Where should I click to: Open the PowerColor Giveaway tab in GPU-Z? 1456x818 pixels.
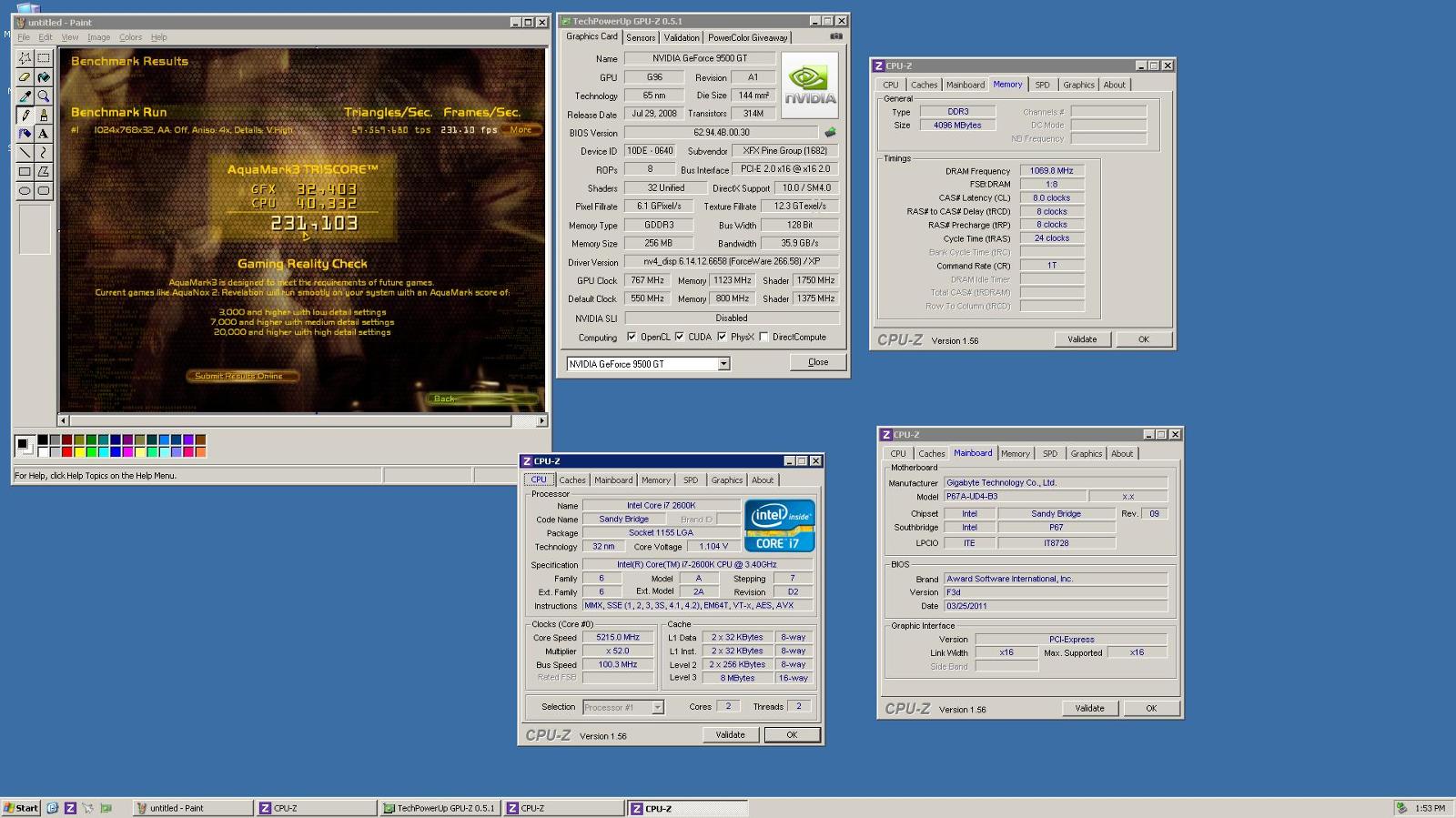(x=748, y=37)
